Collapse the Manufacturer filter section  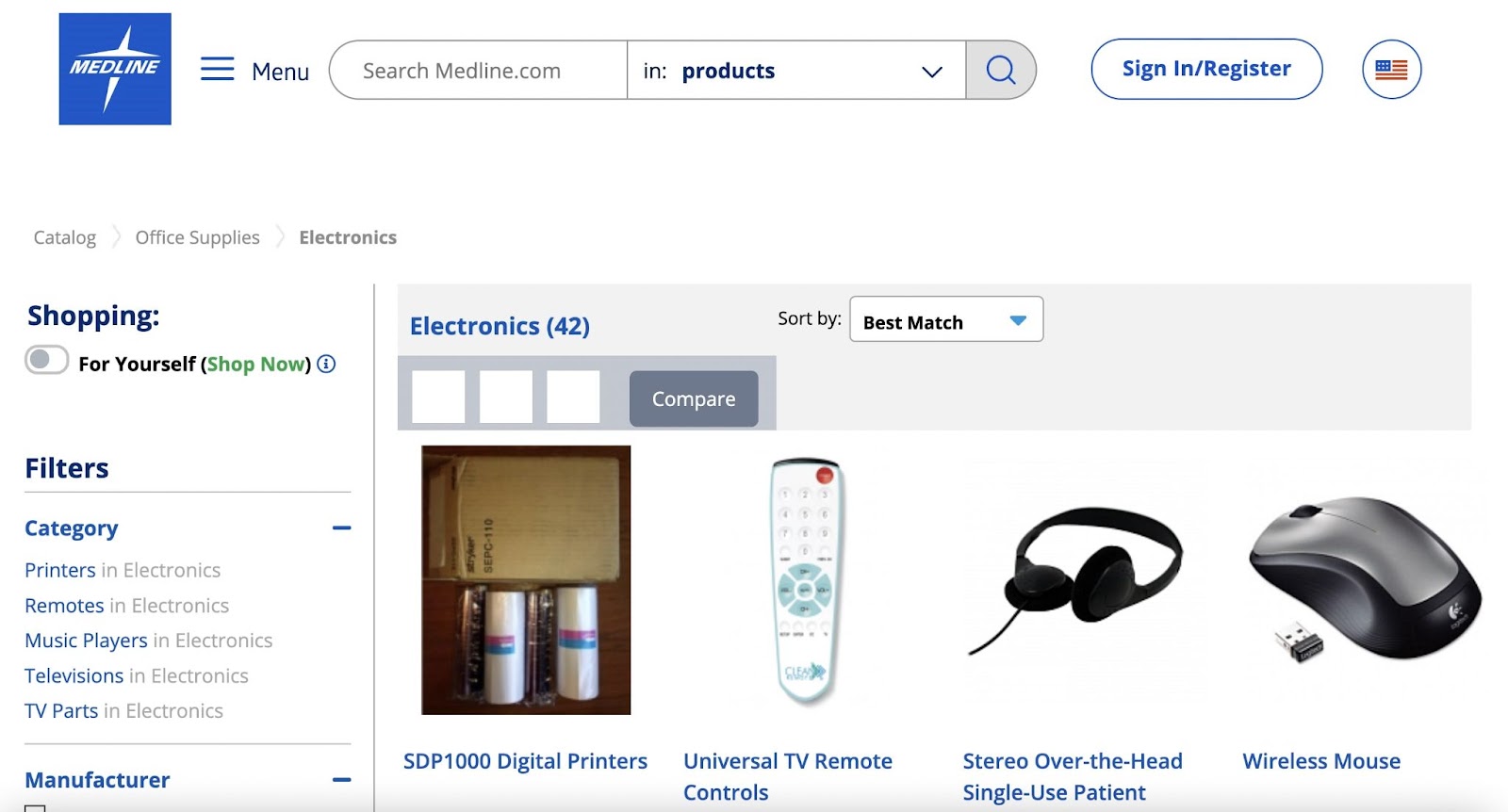[x=341, y=780]
